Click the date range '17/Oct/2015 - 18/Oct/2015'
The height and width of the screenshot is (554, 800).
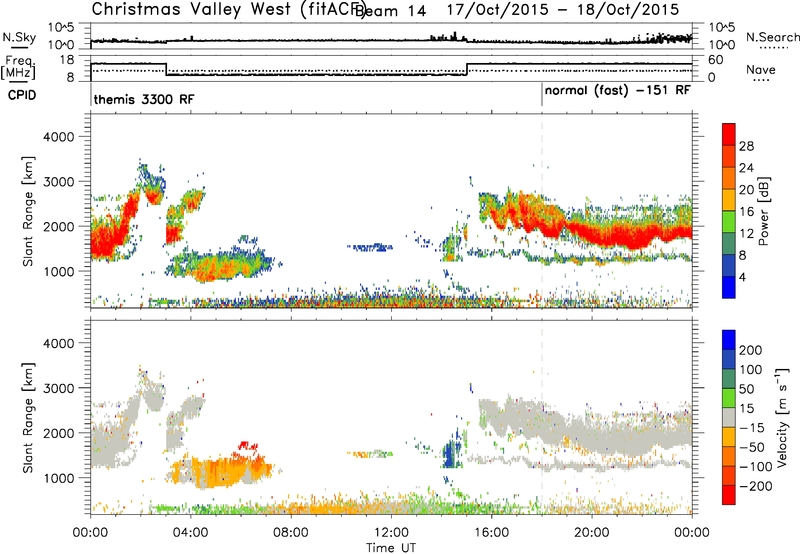tap(563, 10)
